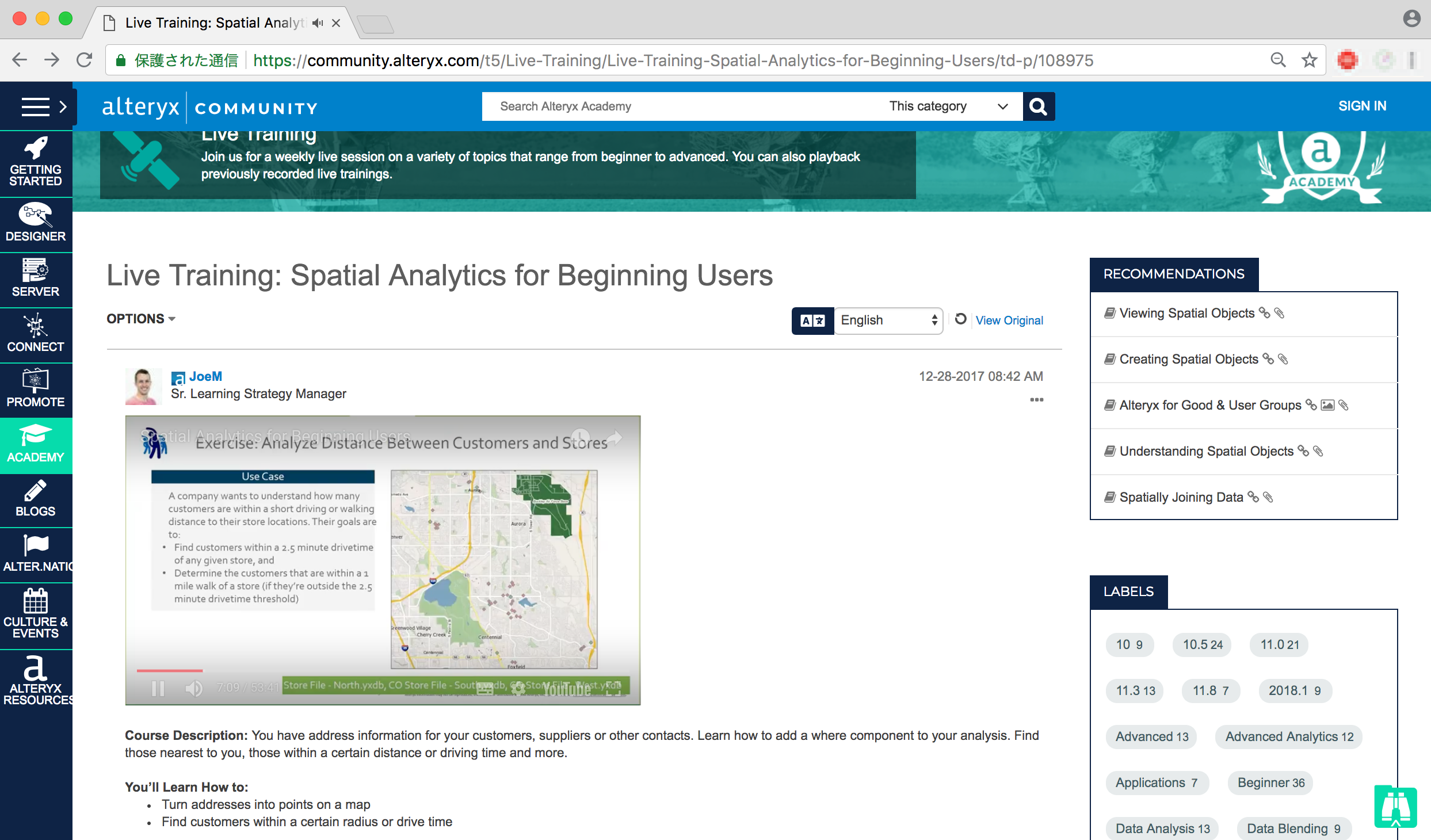The width and height of the screenshot is (1431, 840).
Task: Select the Data Analysis label tag
Action: coord(1162,829)
